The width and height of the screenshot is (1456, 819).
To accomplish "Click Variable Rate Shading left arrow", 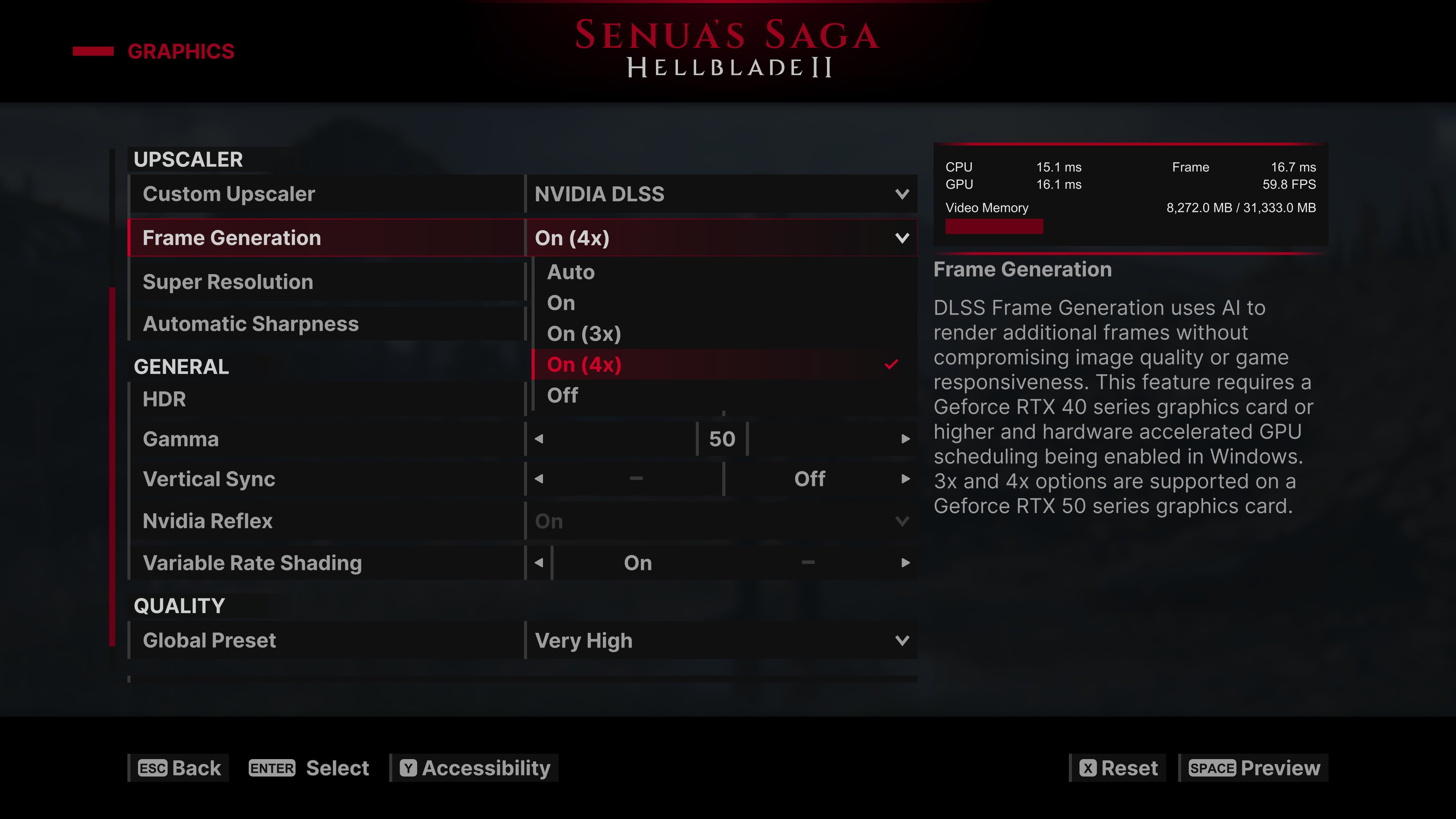I will click(x=539, y=562).
